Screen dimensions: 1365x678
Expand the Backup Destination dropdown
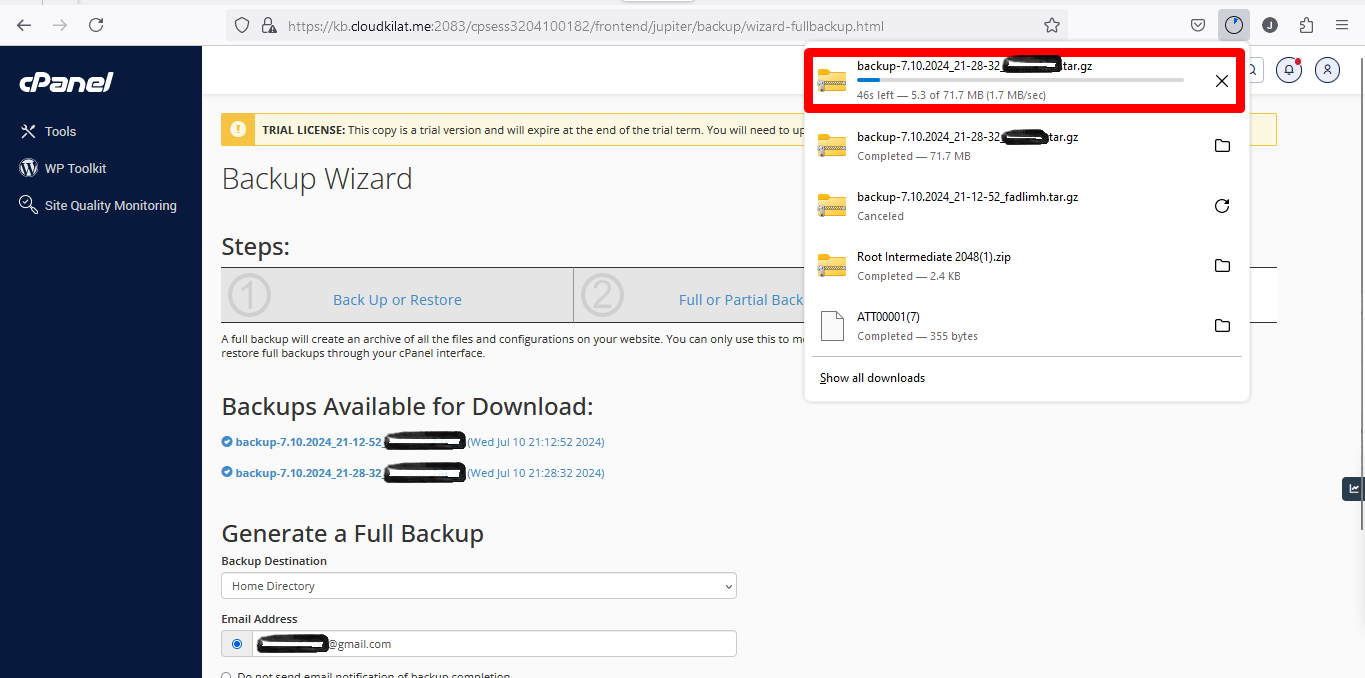478,586
